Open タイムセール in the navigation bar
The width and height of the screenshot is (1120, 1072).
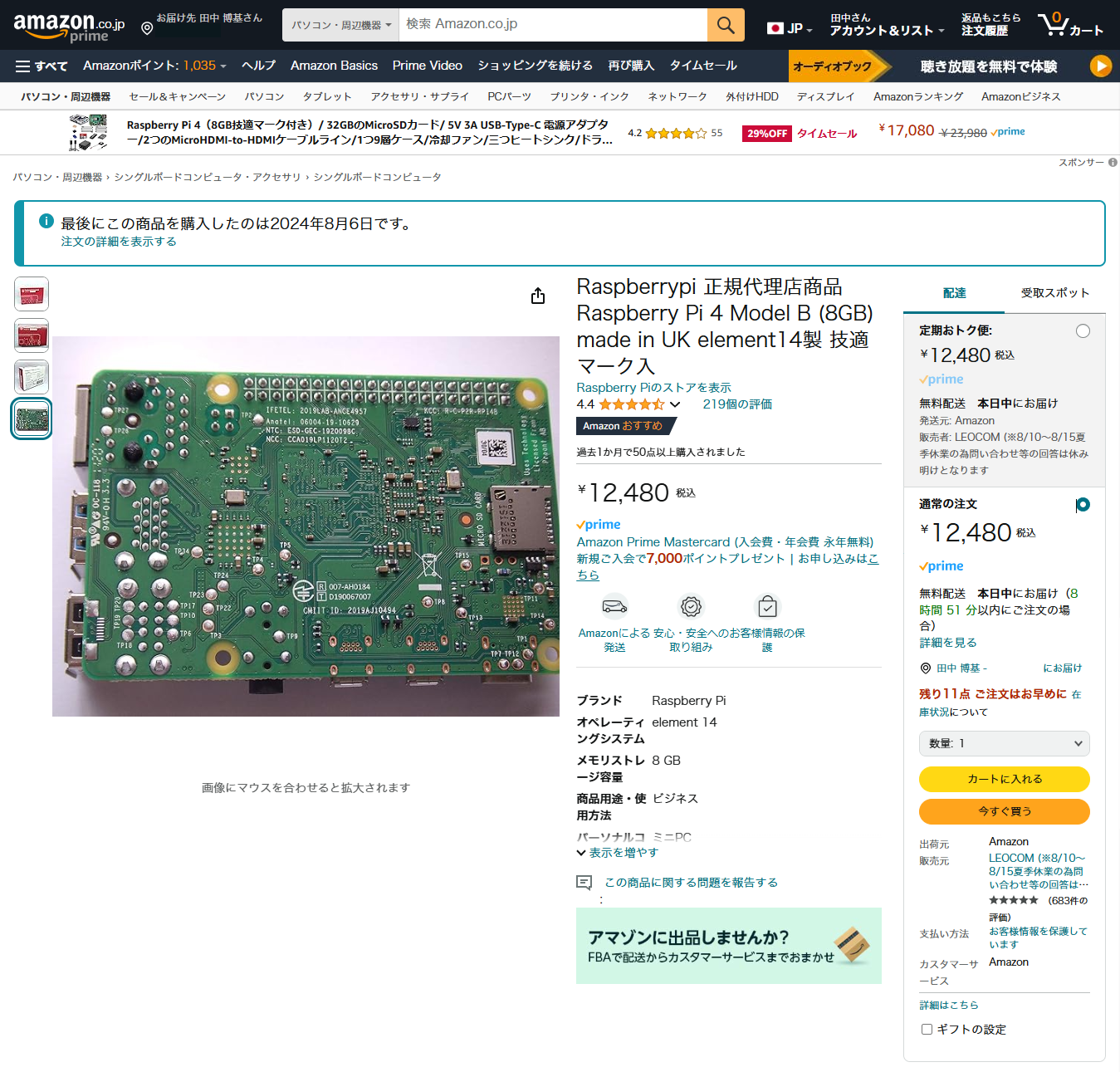point(703,66)
